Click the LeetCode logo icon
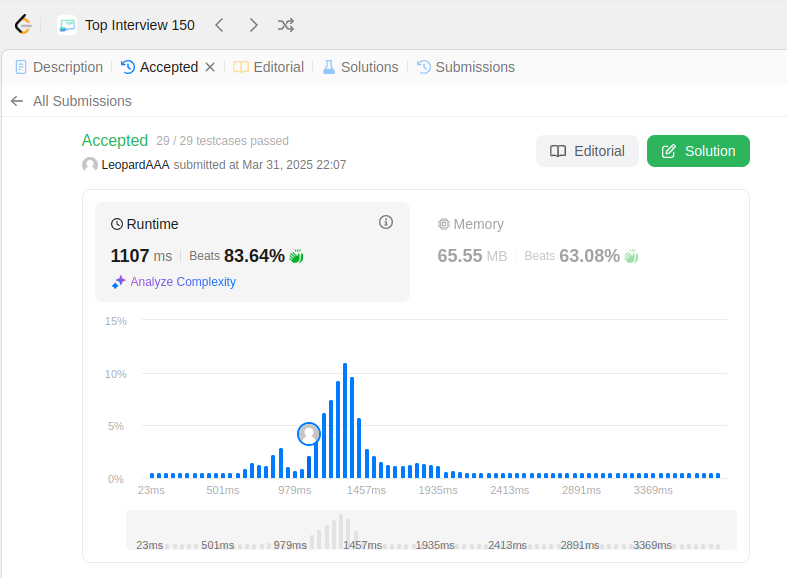 click(23, 25)
